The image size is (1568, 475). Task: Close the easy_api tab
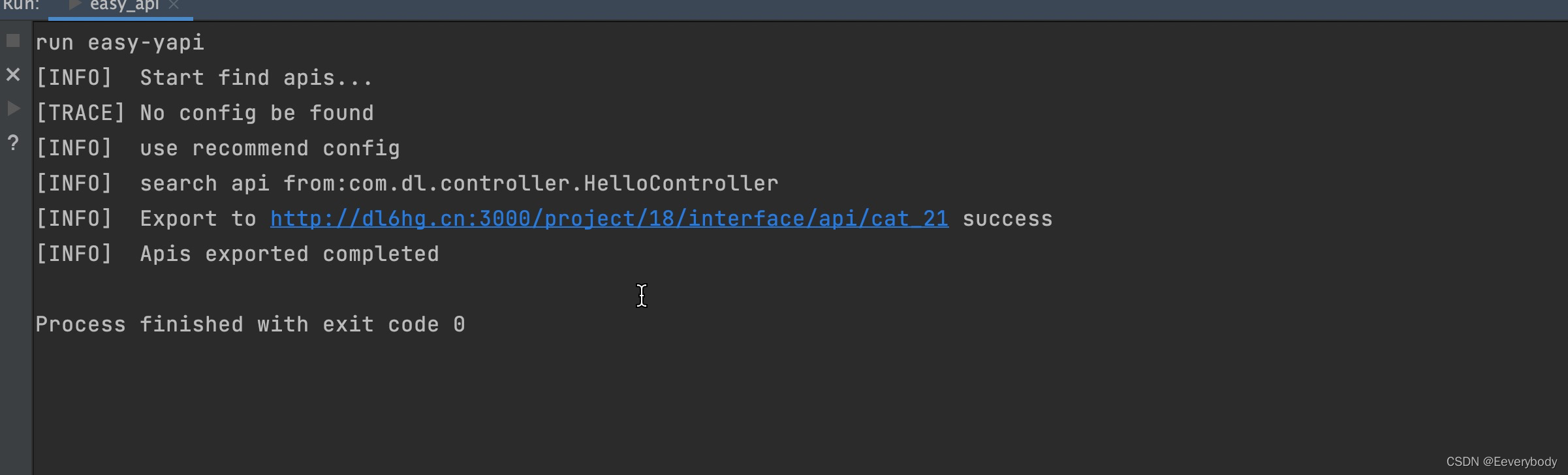pyautogui.click(x=174, y=5)
